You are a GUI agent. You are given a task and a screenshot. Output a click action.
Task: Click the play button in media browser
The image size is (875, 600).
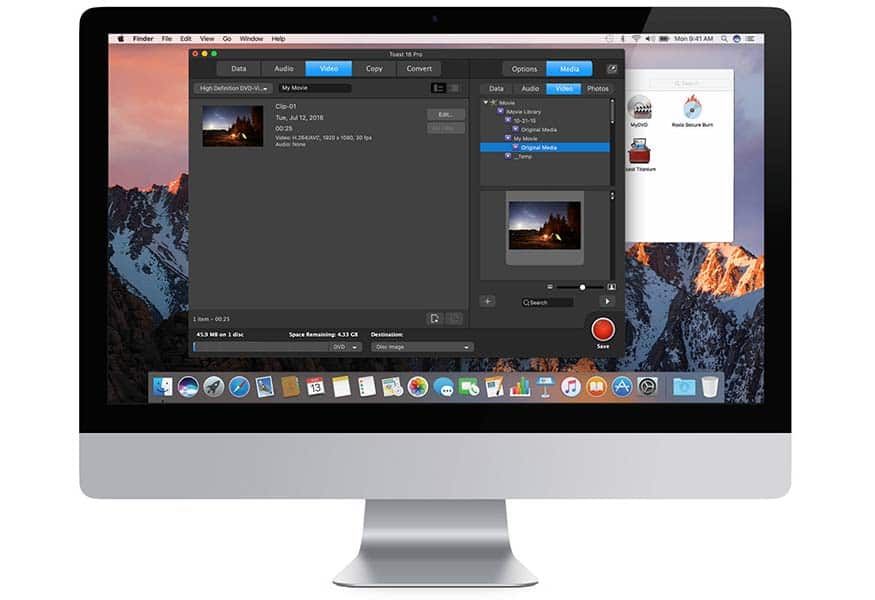click(x=607, y=301)
